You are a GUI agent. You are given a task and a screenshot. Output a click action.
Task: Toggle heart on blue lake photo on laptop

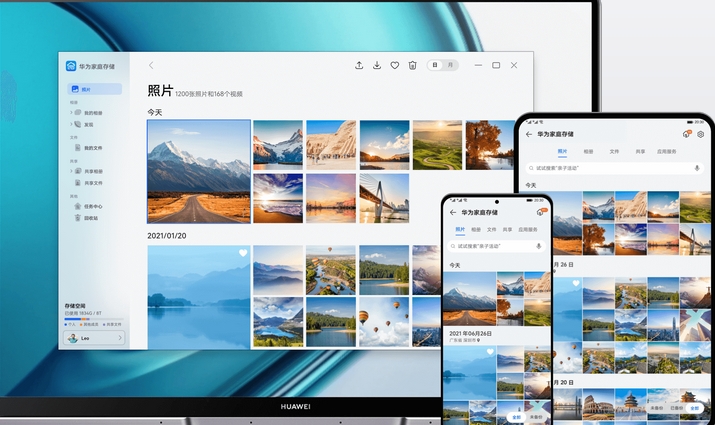(x=243, y=253)
